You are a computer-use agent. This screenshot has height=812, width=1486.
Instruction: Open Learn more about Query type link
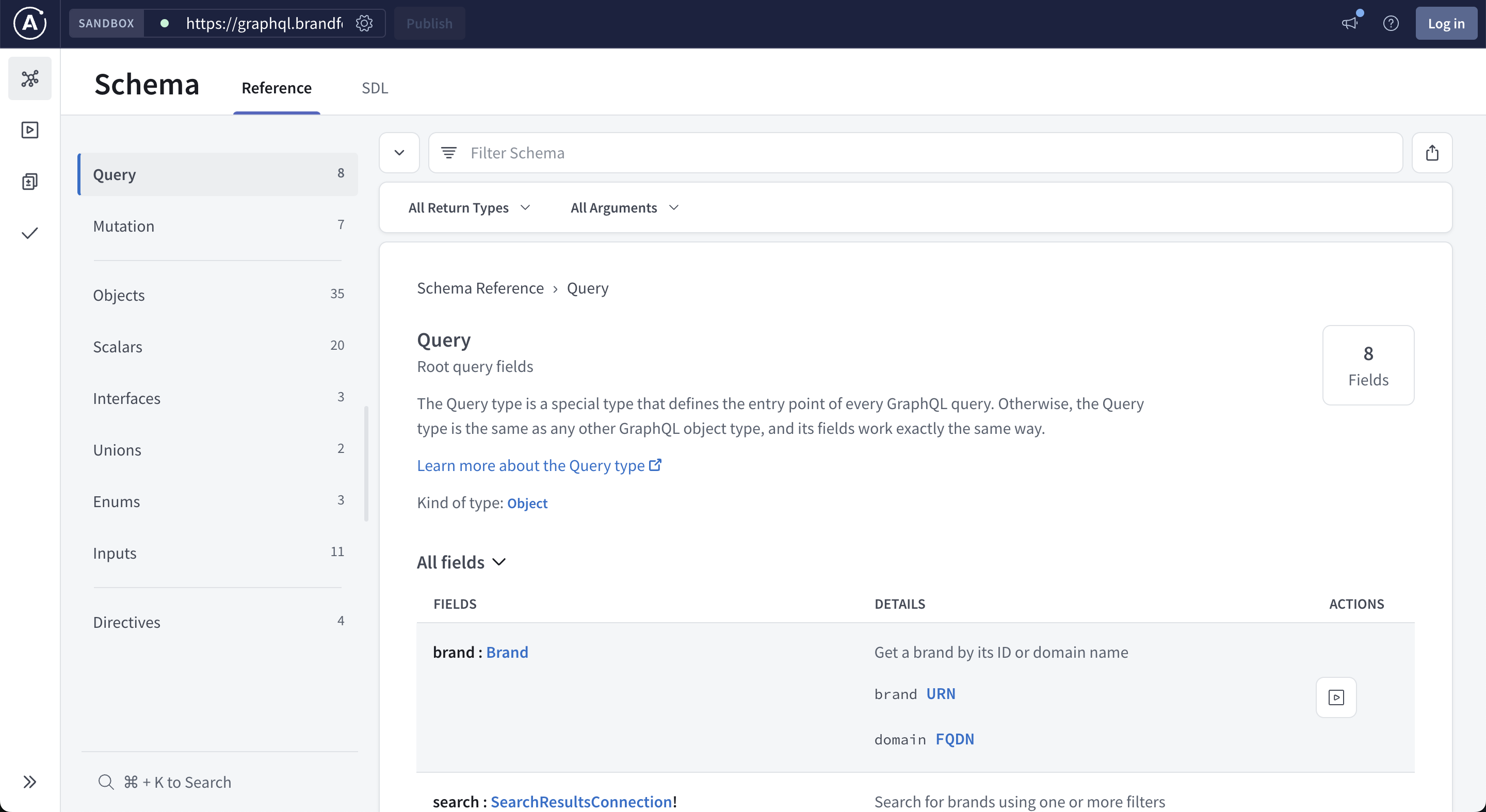539,465
